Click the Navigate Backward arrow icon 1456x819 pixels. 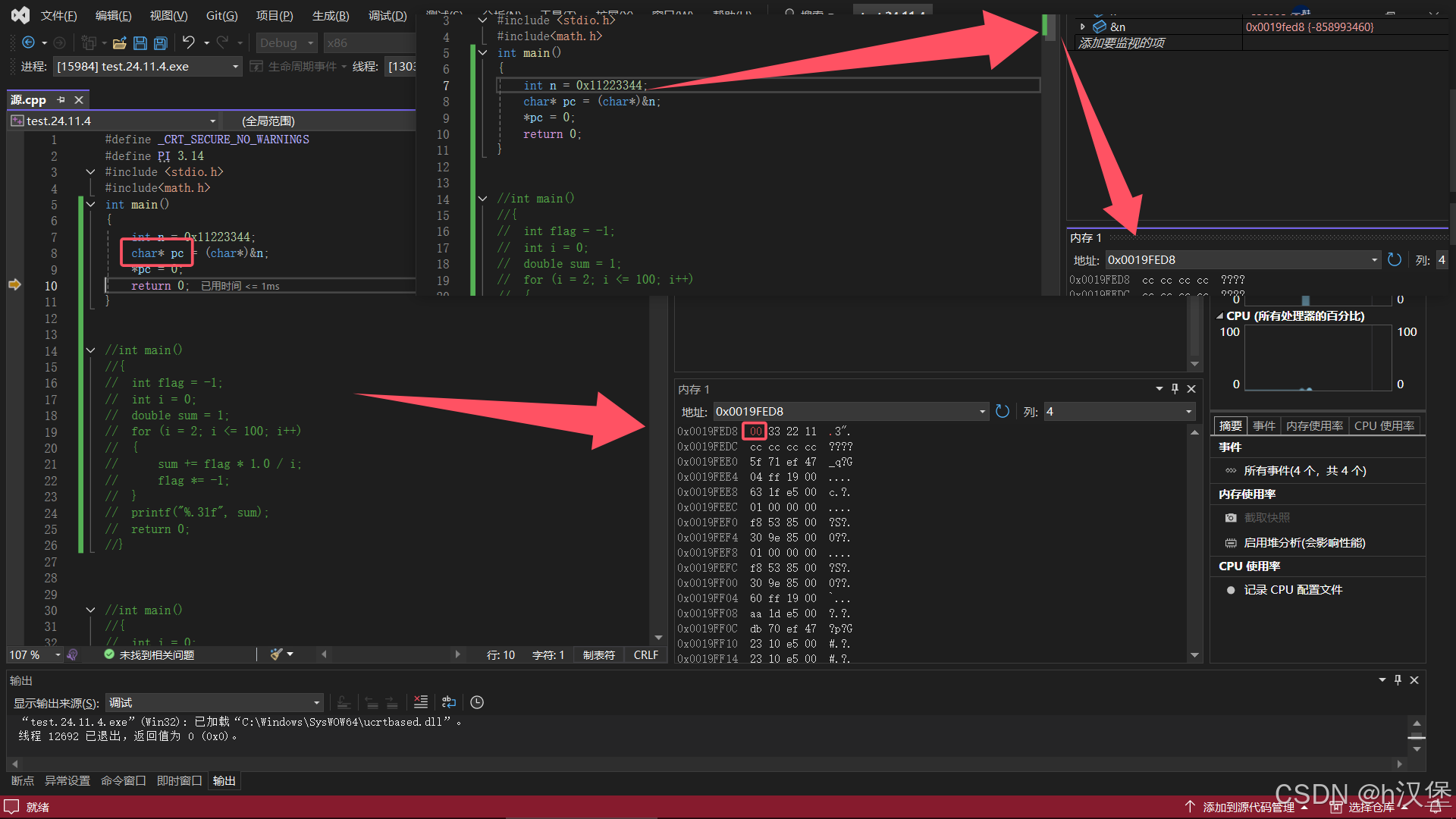pos(29,42)
